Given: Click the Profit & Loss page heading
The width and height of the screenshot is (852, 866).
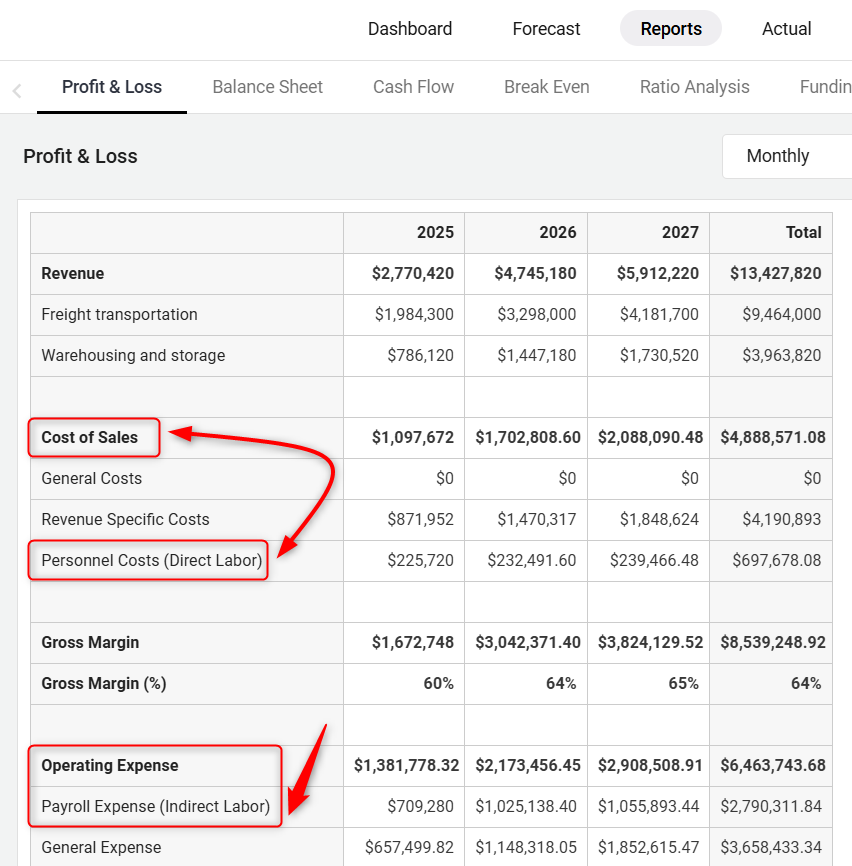Looking at the screenshot, I should (80, 156).
